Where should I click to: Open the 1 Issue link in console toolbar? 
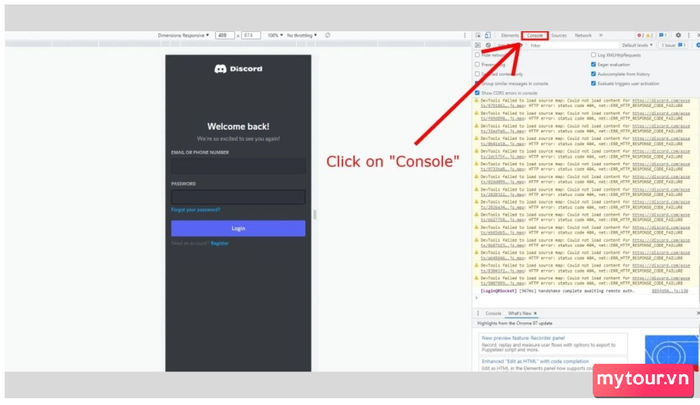click(x=673, y=45)
